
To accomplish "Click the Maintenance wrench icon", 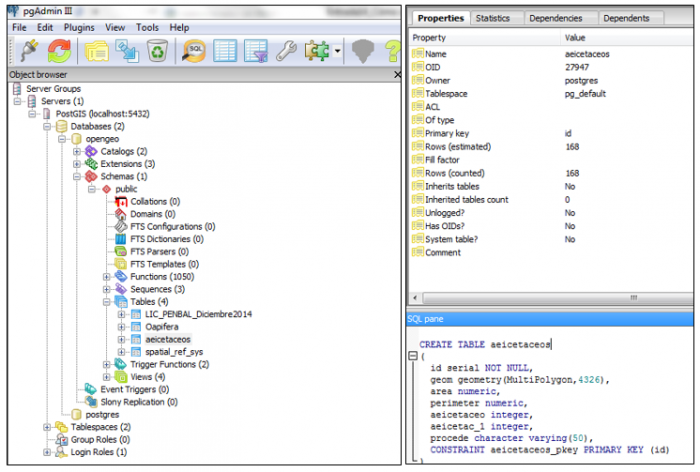I will pyautogui.click(x=286, y=51).
